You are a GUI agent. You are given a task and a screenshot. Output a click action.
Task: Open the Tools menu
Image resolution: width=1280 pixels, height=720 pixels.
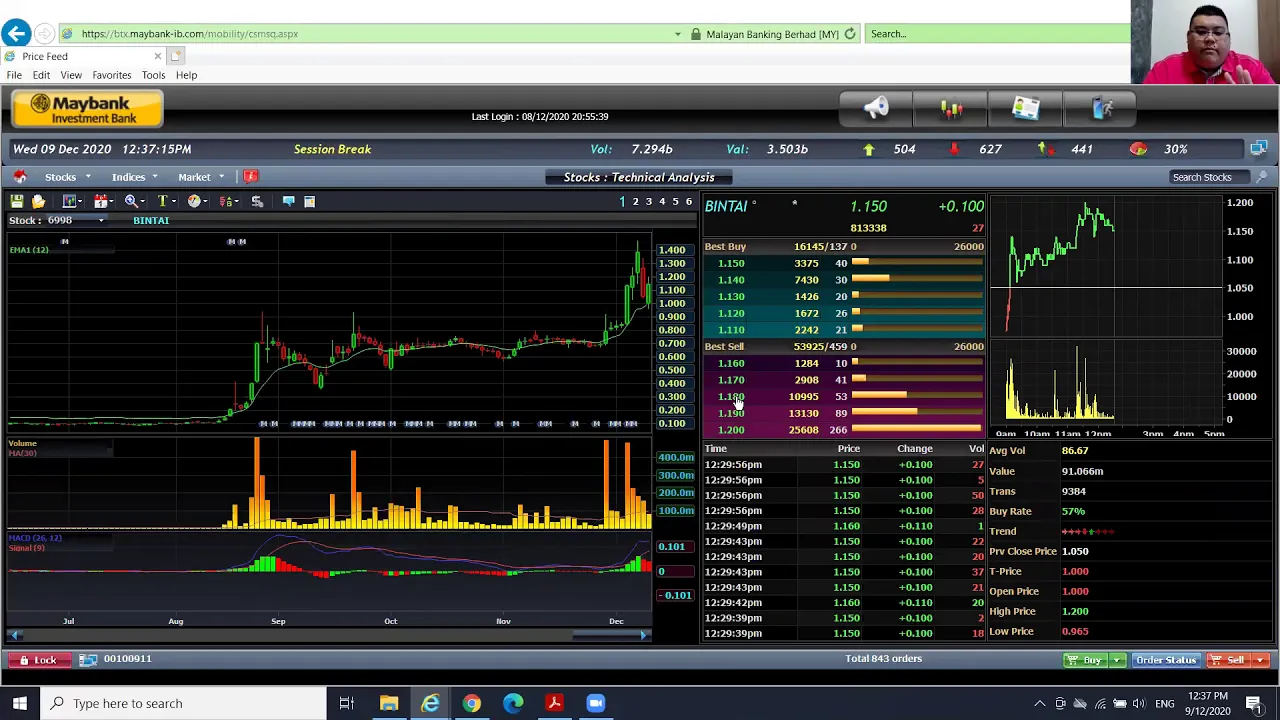pyautogui.click(x=153, y=75)
